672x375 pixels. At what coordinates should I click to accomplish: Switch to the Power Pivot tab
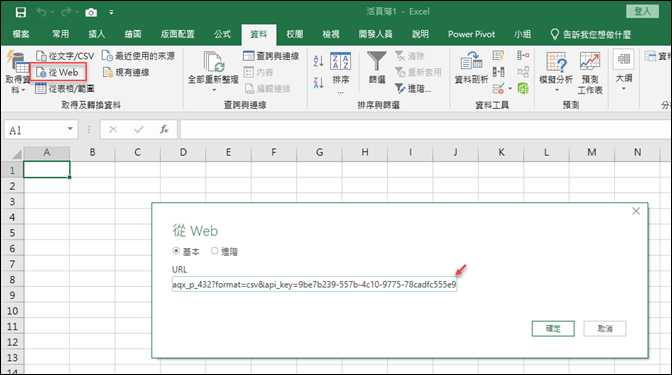tap(471, 34)
